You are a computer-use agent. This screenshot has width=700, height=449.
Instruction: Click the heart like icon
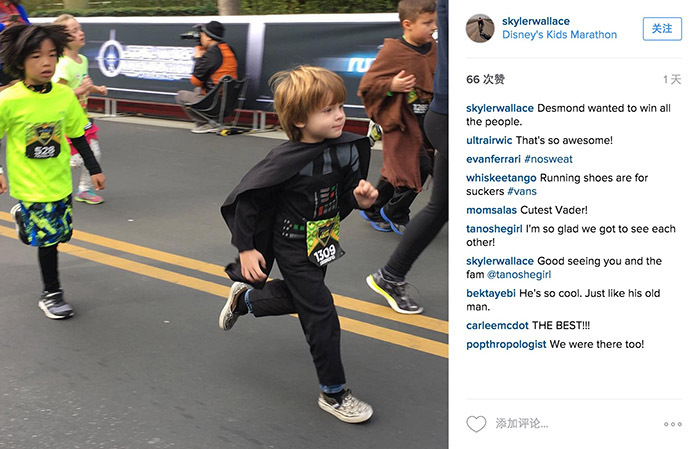point(476,424)
